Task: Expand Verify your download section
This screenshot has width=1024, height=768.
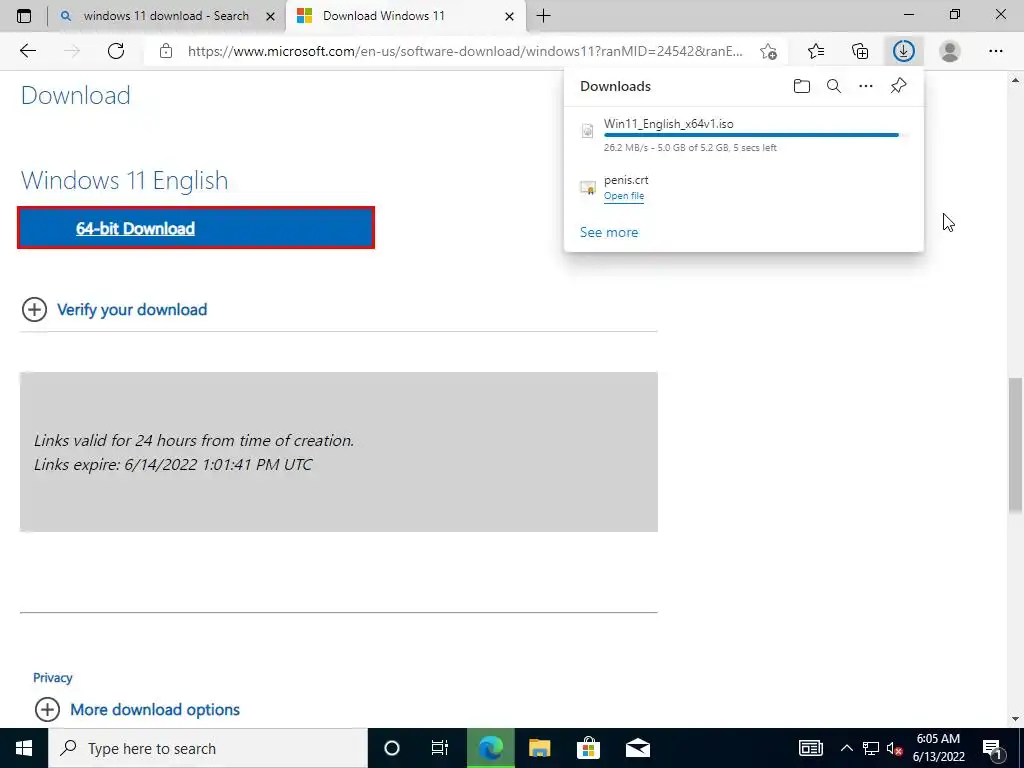Action: pyautogui.click(x=132, y=310)
